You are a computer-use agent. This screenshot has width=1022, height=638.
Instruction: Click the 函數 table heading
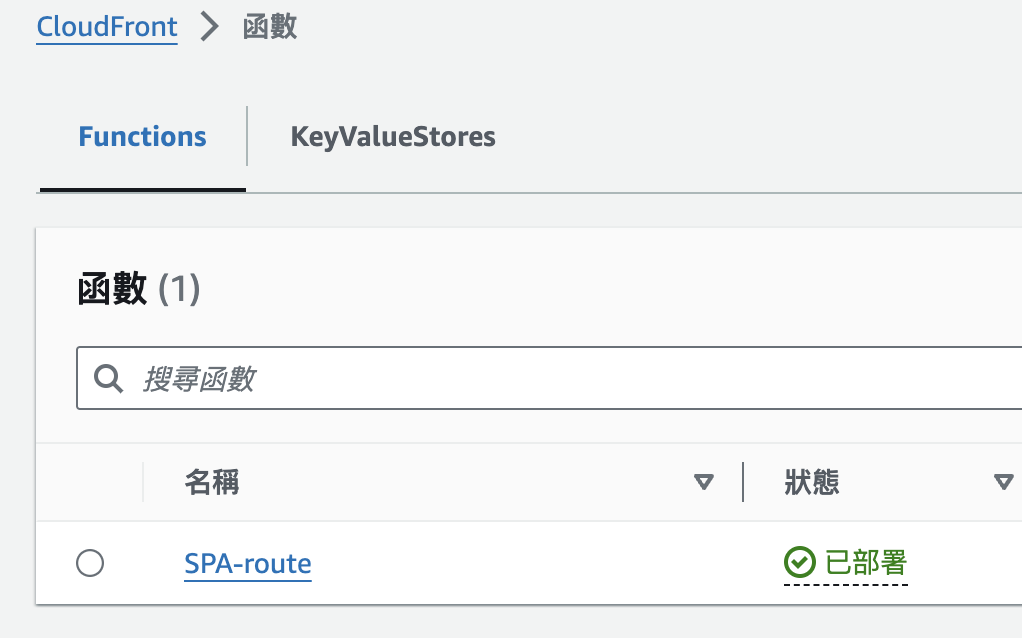pos(112,291)
